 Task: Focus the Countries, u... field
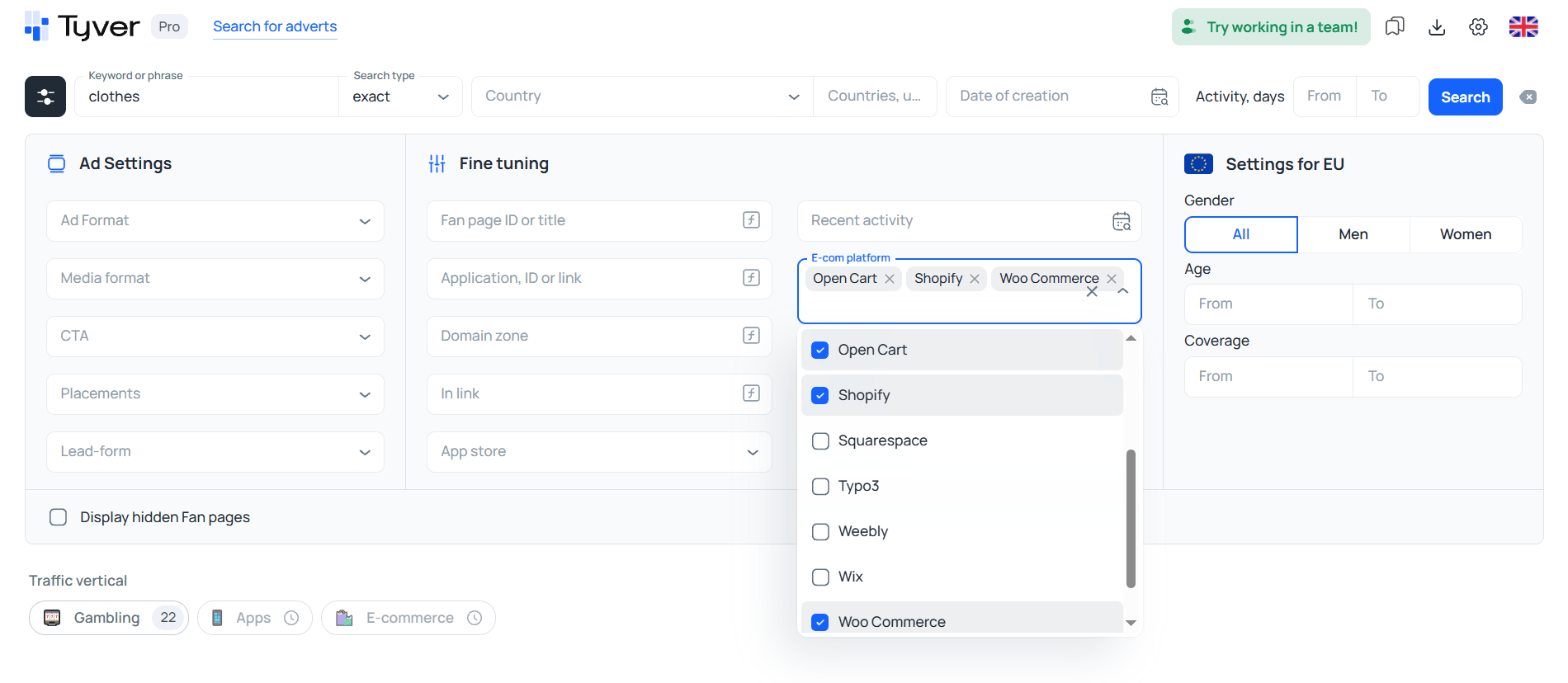coord(875,97)
